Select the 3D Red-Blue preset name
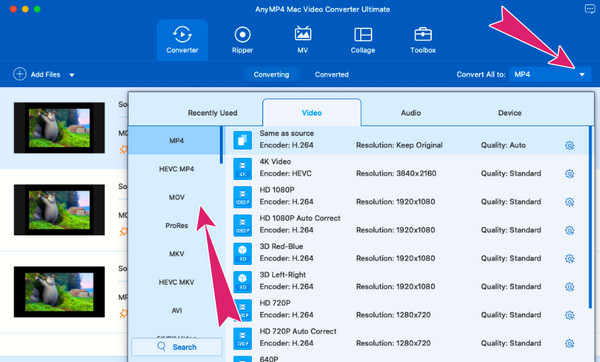 click(x=281, y=246)
